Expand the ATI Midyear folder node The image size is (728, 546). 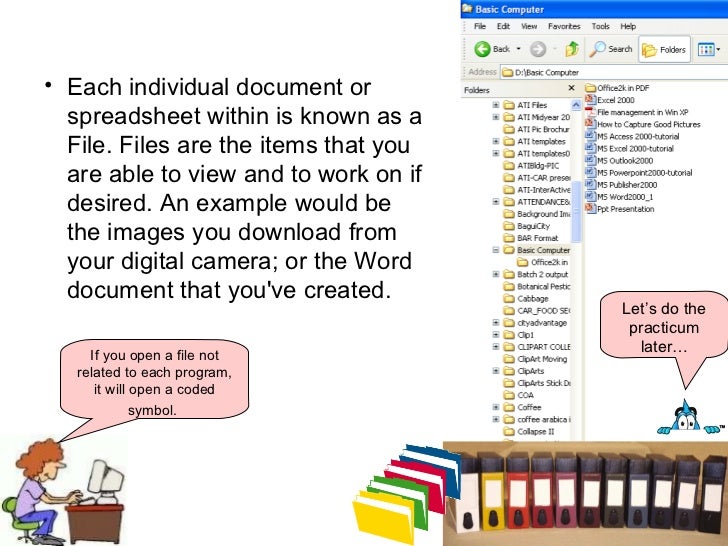tap(496, 117)
